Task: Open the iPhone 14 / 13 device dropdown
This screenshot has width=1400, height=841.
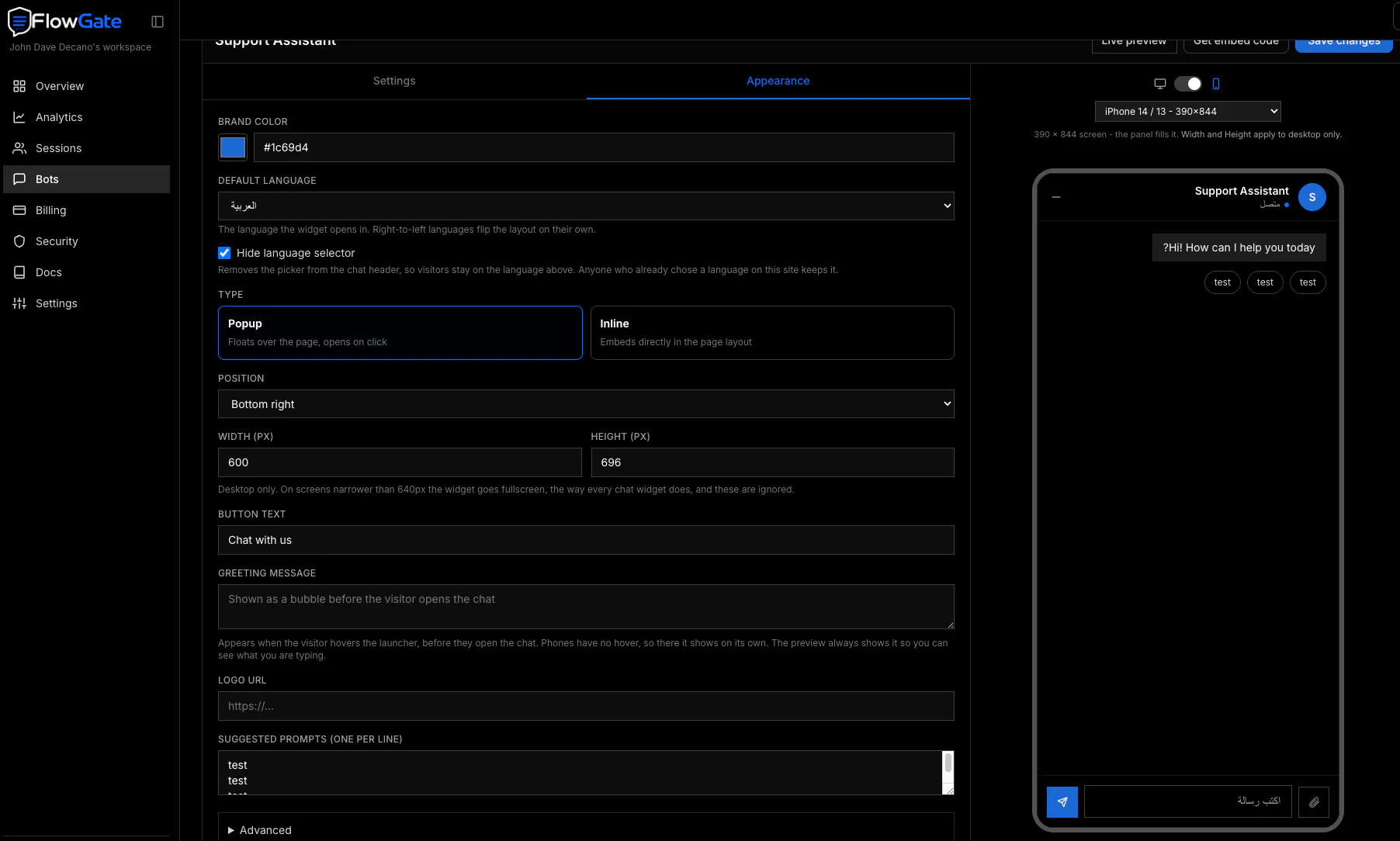Action: click(1188, 112)
